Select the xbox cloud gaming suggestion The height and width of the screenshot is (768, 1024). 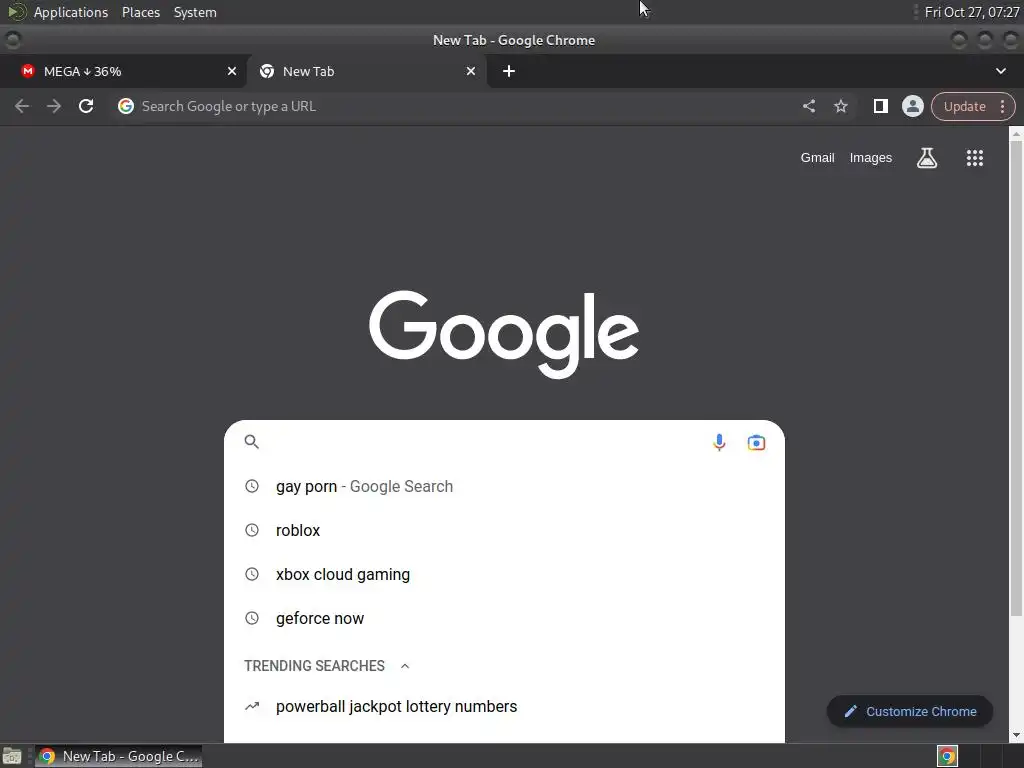504,575
